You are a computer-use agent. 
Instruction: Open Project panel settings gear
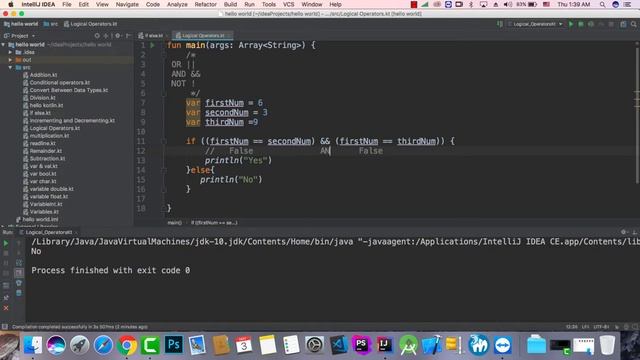click(x=118, y=36)
